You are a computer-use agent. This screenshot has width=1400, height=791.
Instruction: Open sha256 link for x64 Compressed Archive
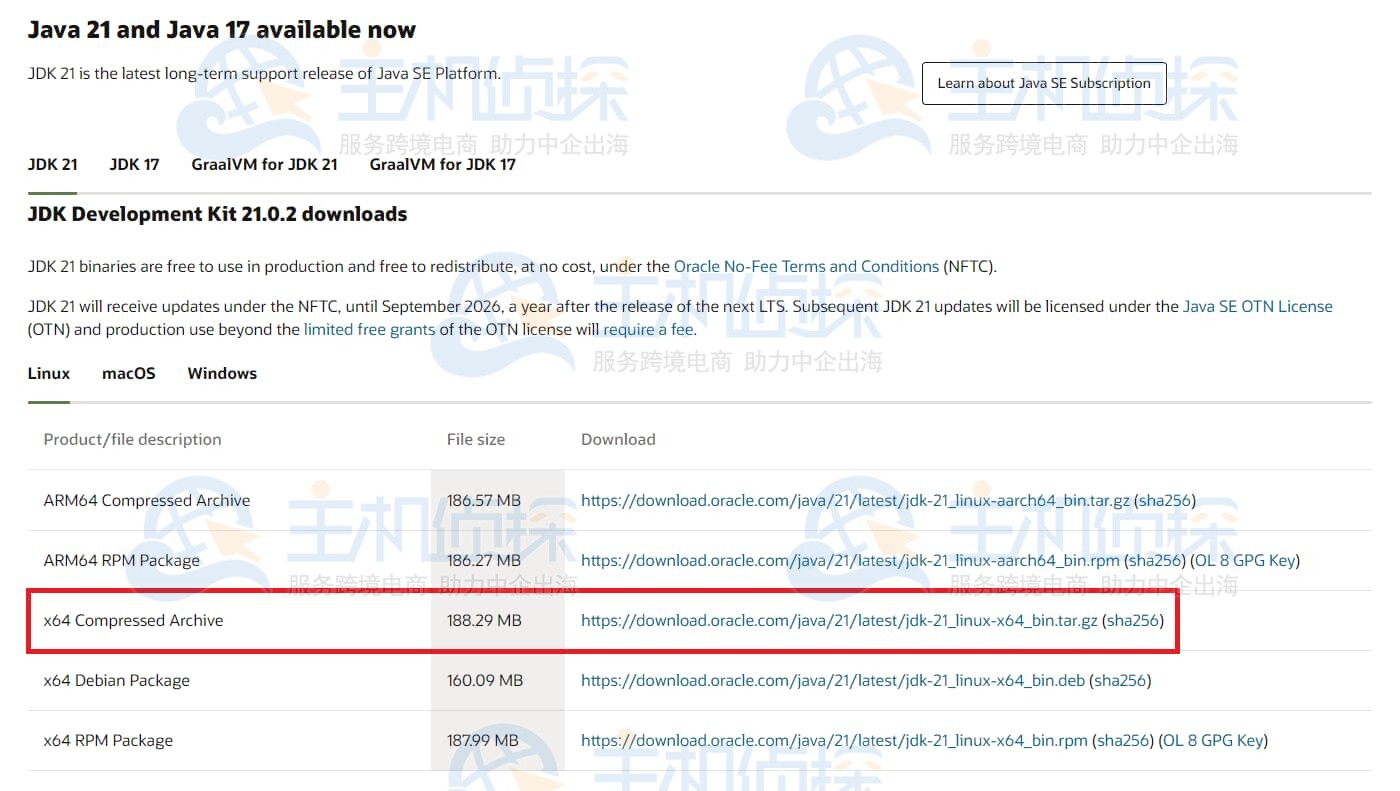point(1134,620)
